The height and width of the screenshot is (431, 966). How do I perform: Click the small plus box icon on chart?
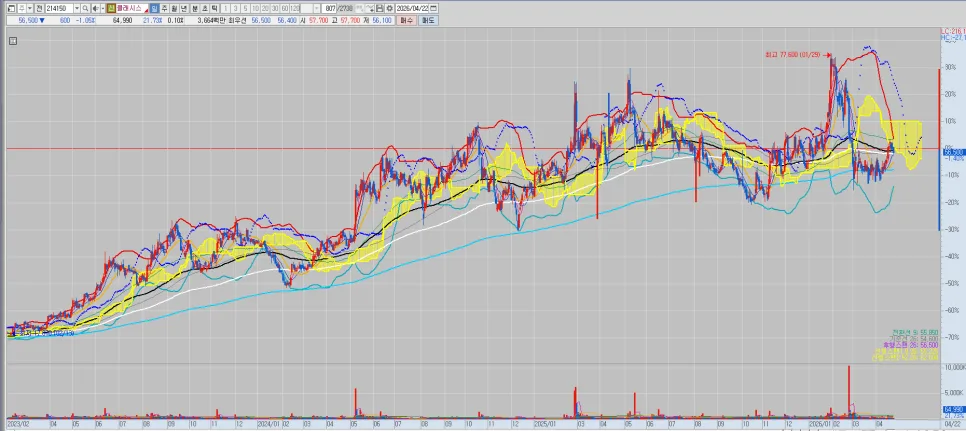tap(14, 41)
